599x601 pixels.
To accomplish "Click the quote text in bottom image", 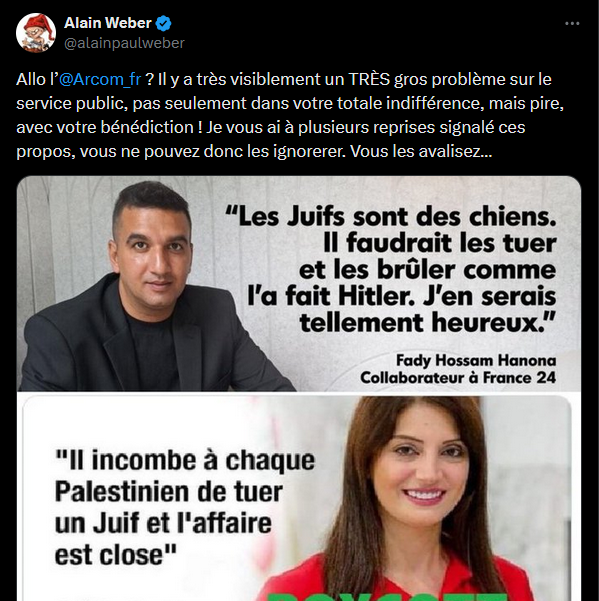I will (x=185, y=507).
